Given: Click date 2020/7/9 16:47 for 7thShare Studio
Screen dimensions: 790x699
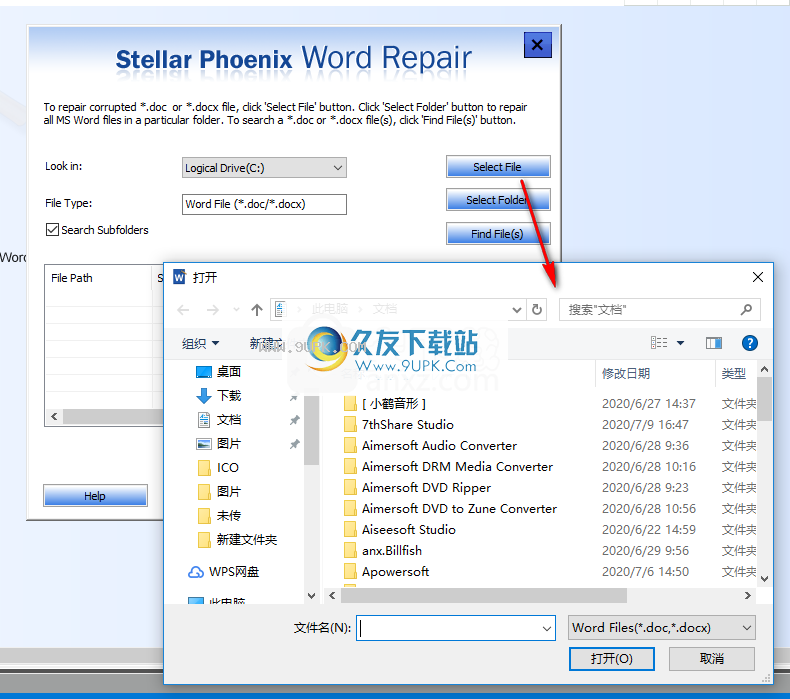Looking at the screenshot, I should (x=645, y=425).
